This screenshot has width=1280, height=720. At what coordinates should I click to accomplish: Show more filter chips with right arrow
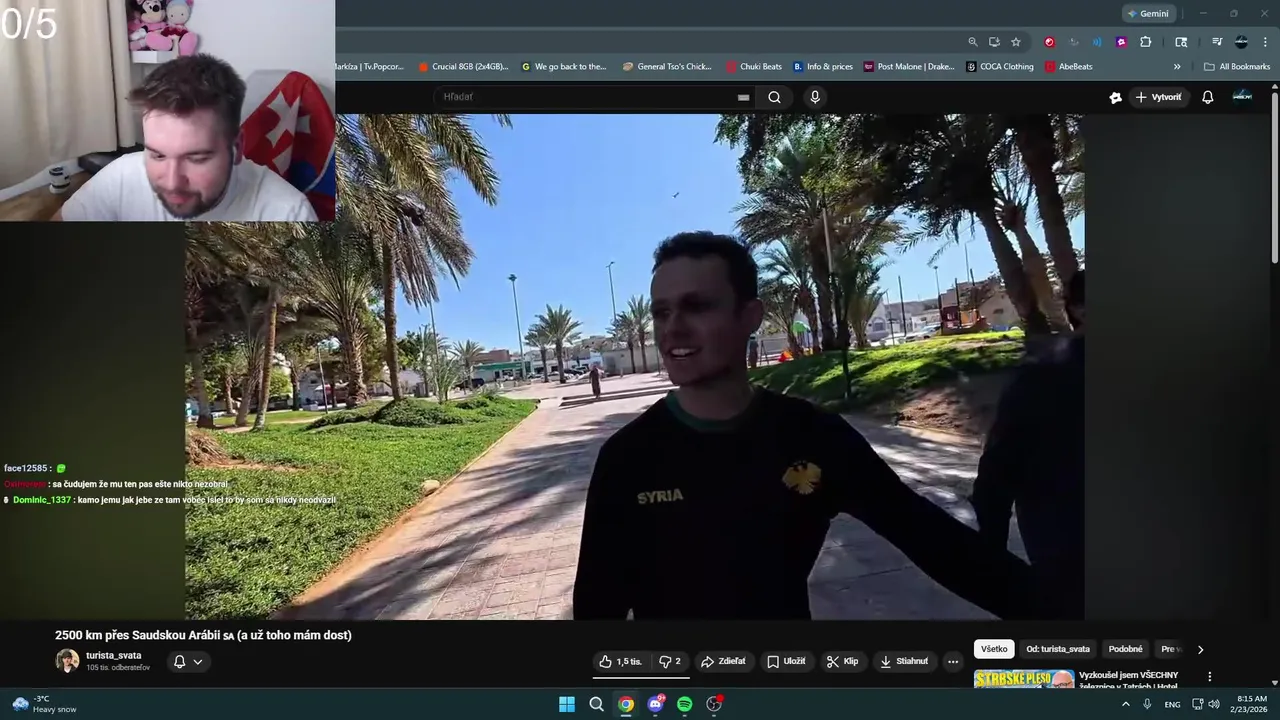1200,649
